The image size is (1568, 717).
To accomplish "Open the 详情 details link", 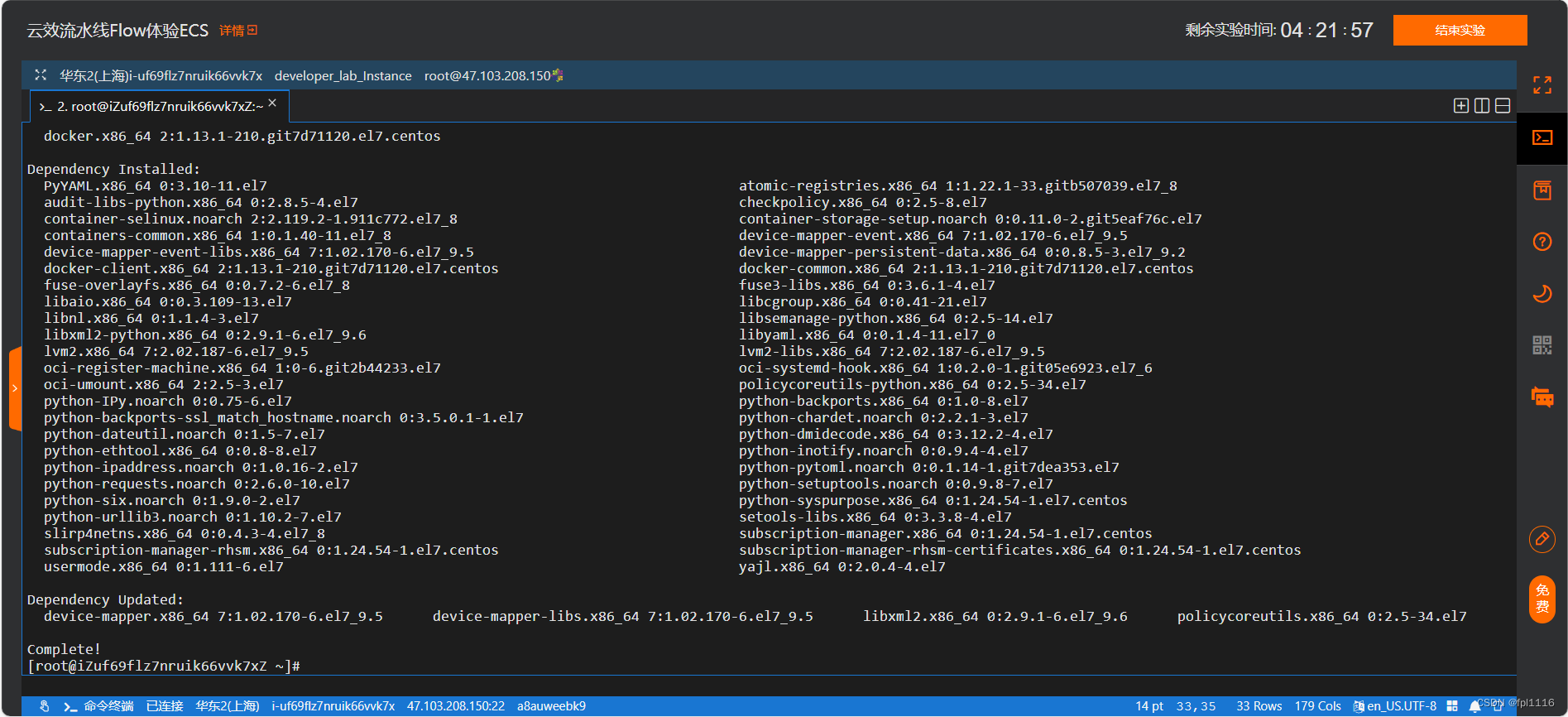I will click(x=238, y=31).
